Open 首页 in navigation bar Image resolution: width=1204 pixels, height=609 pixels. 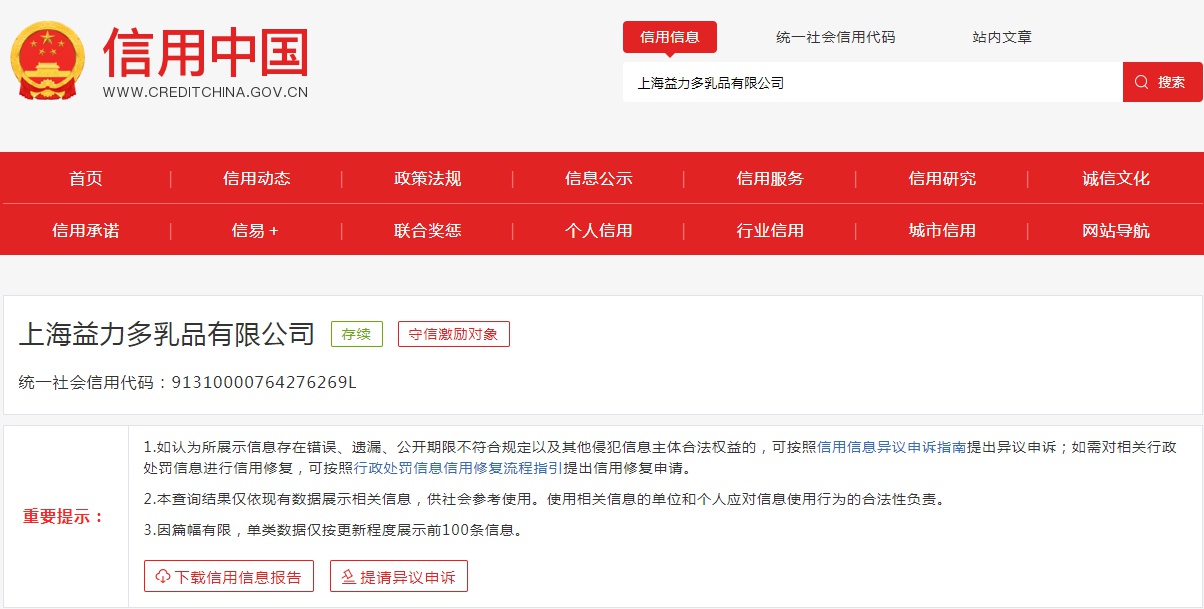click(86, 179)
